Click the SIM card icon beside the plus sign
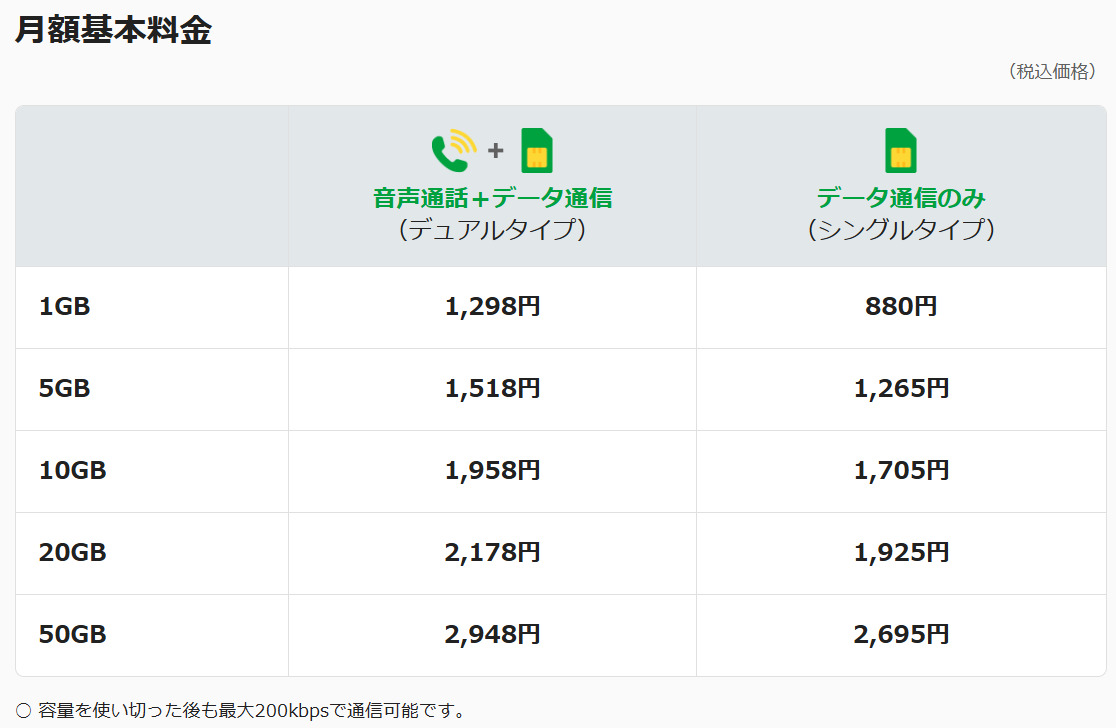The image size is (1116, 728). 537,151
